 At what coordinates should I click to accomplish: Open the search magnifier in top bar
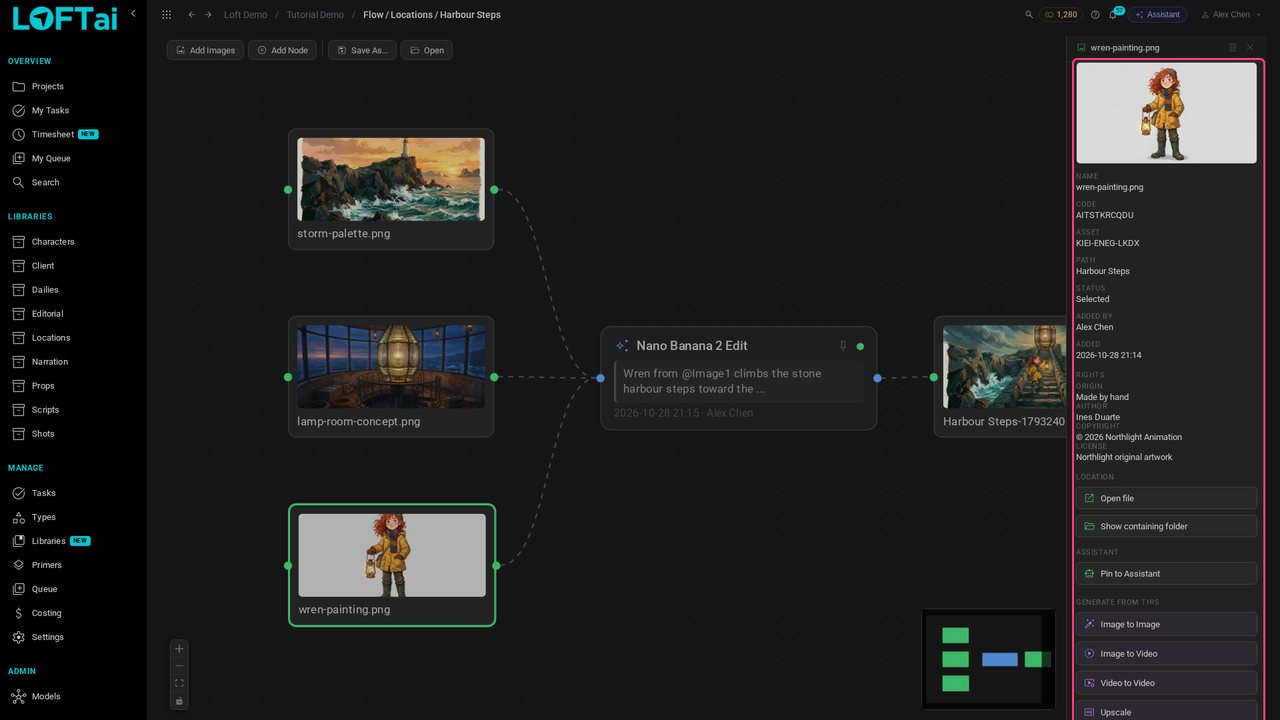coord(1029,15)
